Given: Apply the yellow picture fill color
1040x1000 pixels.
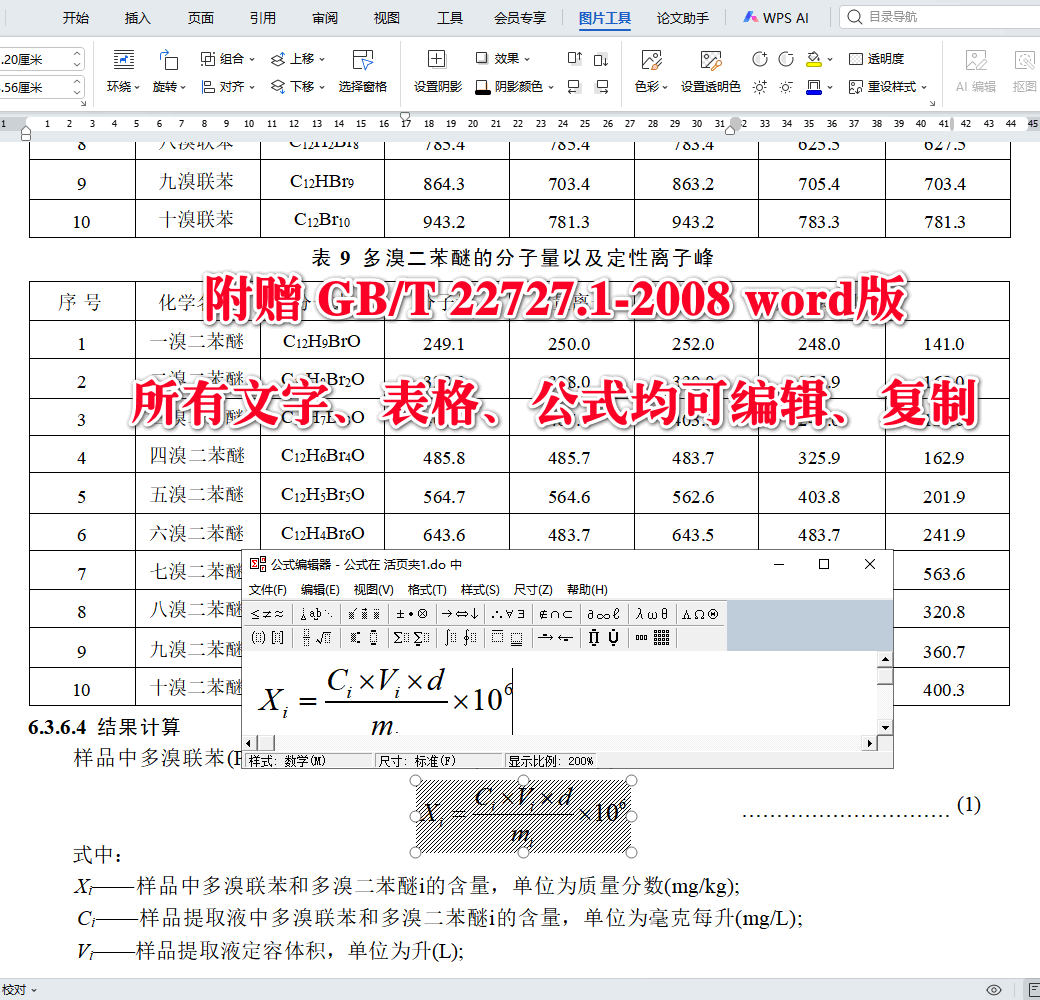Looking at the screenshot, I should pos(814,59).
